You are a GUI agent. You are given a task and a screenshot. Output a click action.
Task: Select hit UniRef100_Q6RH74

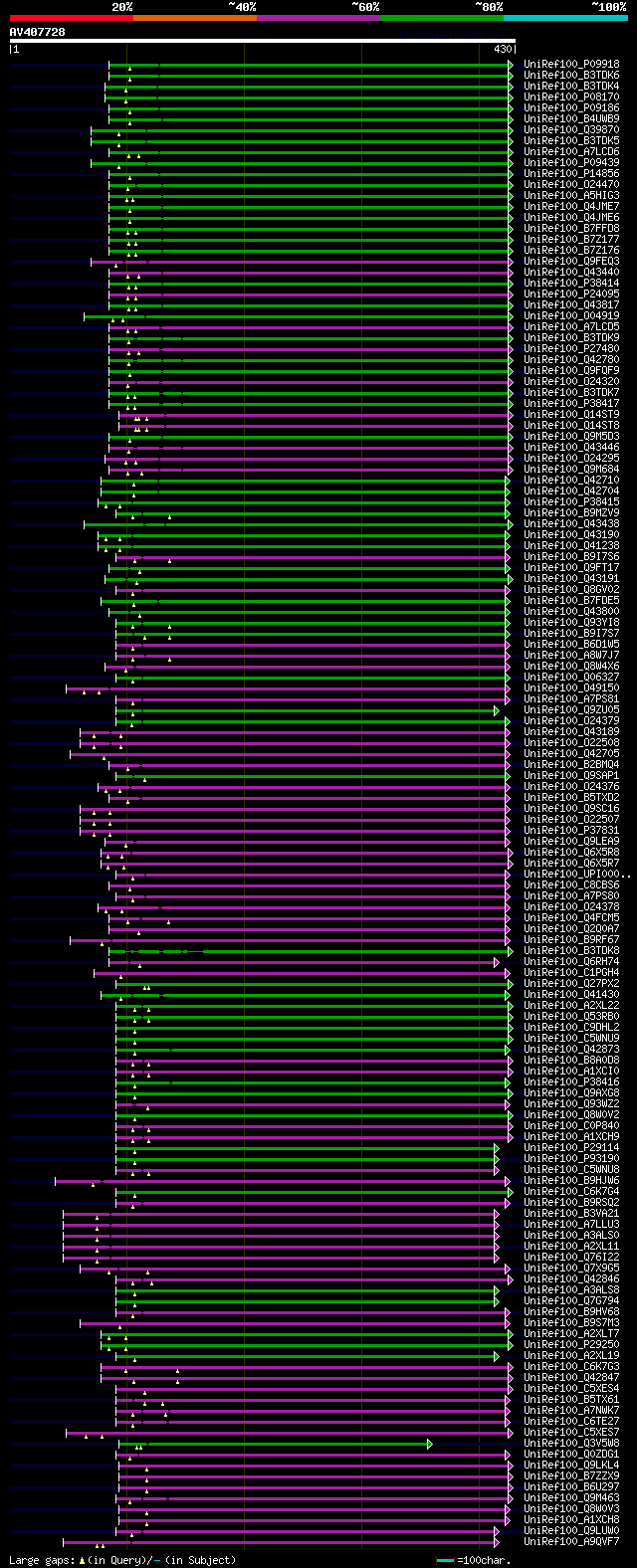(x=571, y=961)
